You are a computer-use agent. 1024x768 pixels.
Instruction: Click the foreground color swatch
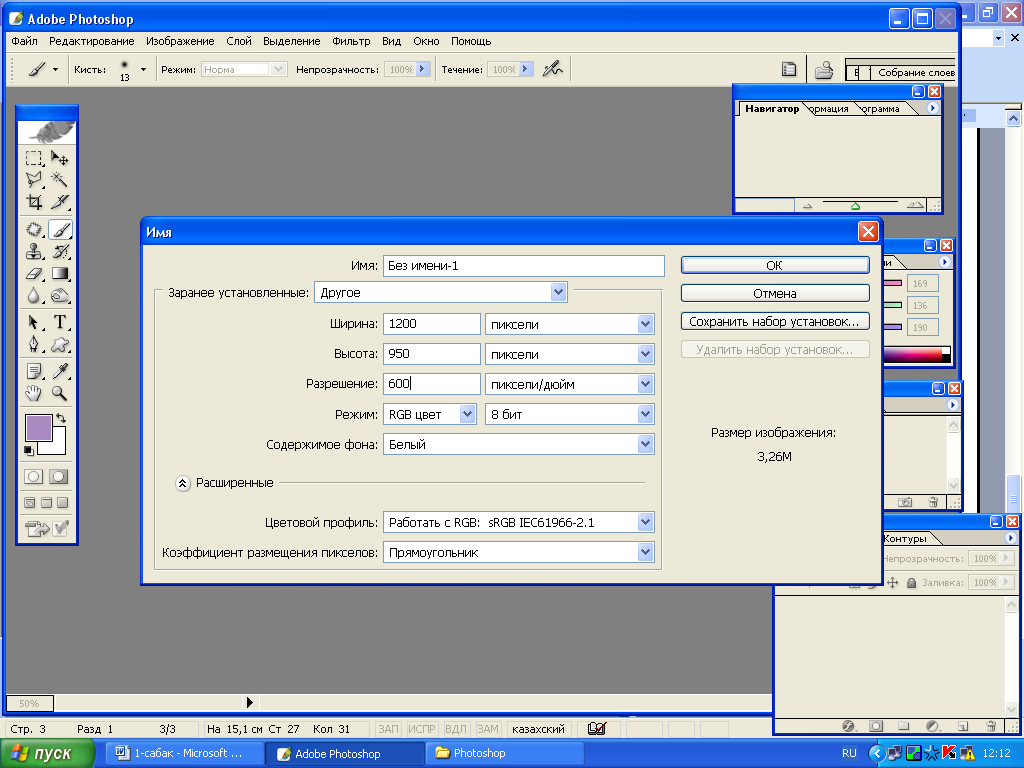39,428
